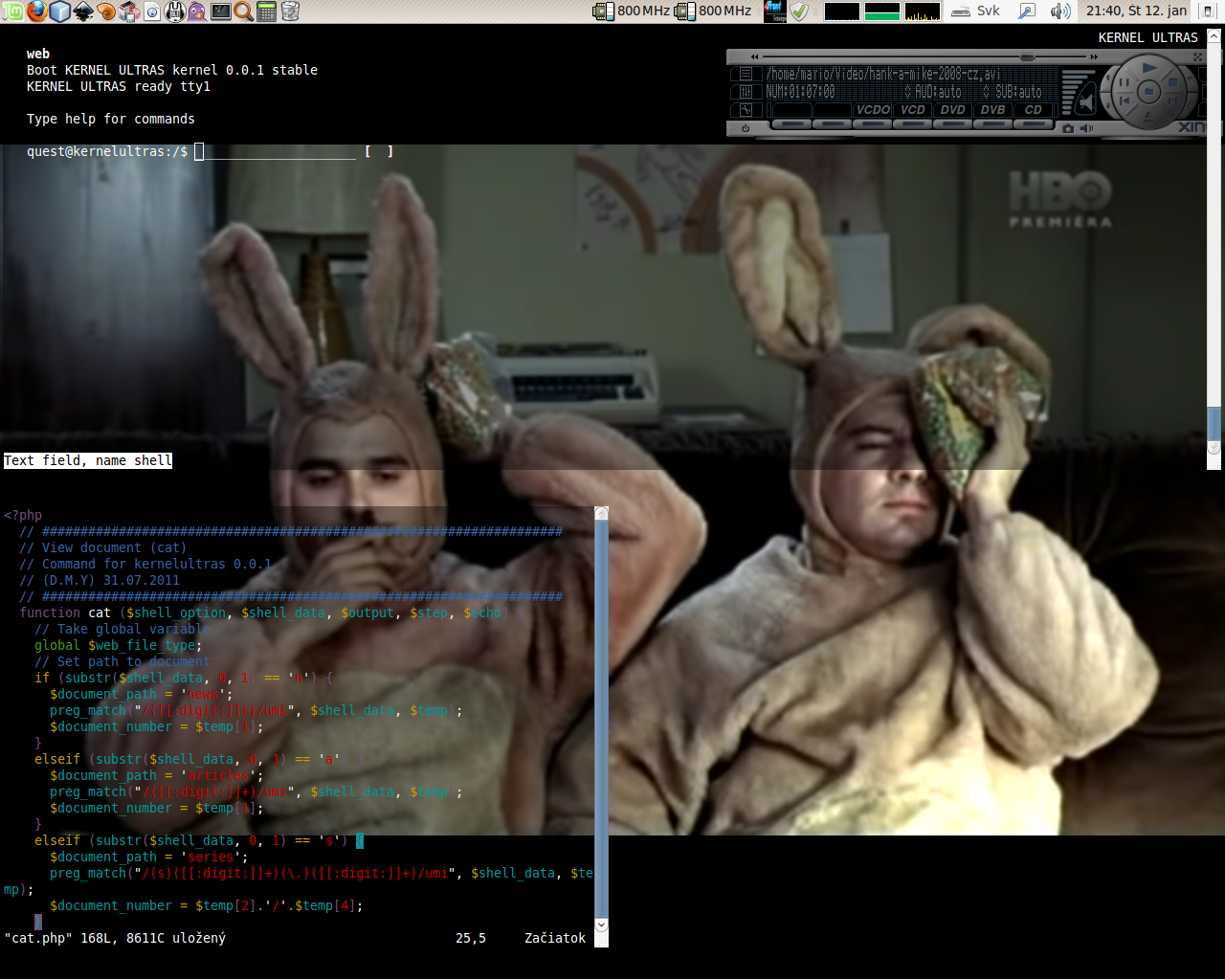1225x980 pixels.
Task: Click the second CPU frequency 800 MHz monitor
Action: tap(713, 11)
